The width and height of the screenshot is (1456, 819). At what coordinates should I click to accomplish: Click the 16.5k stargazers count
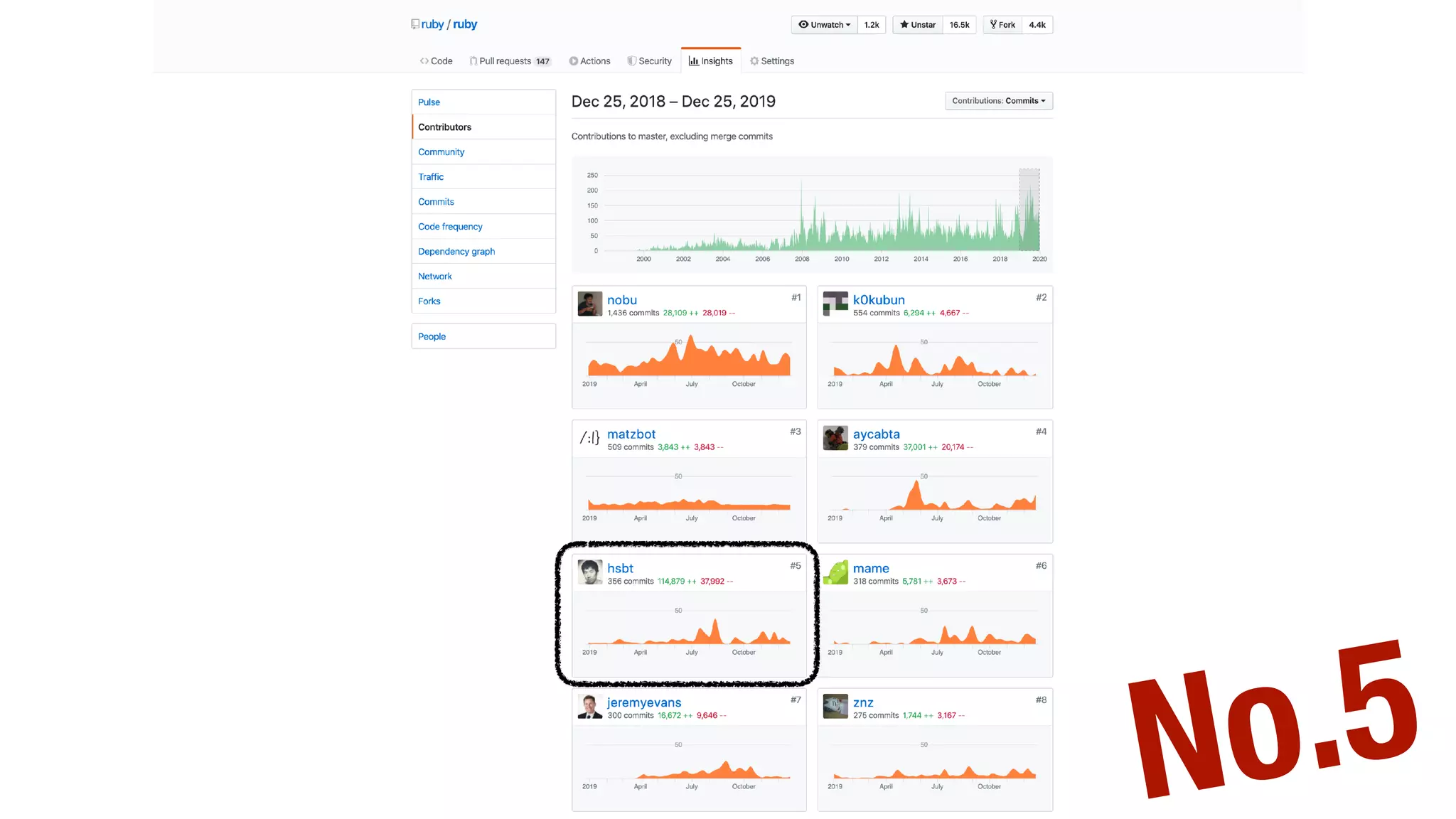(959, 25)
